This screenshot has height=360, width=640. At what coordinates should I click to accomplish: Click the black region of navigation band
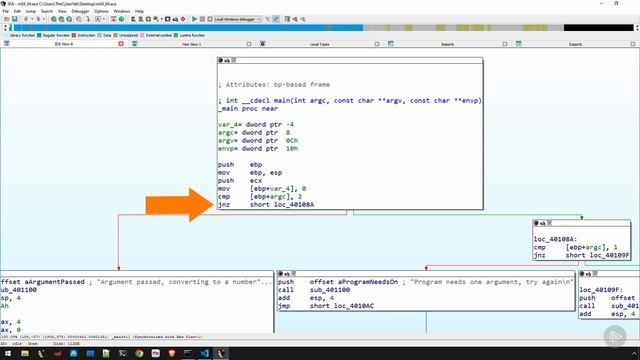click(x=598, y=28)
